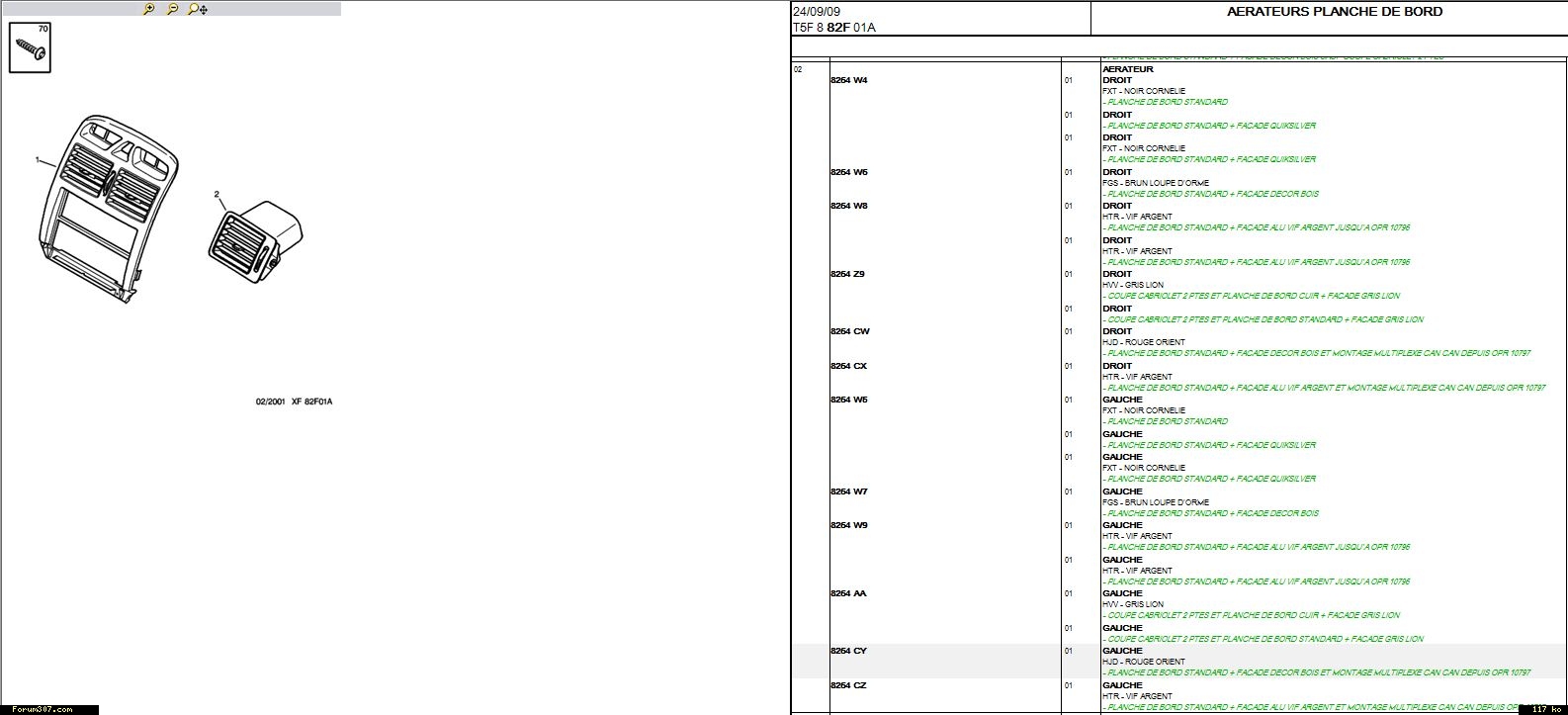
Task: Select part number 8264 AA
Action: (847, 593)
